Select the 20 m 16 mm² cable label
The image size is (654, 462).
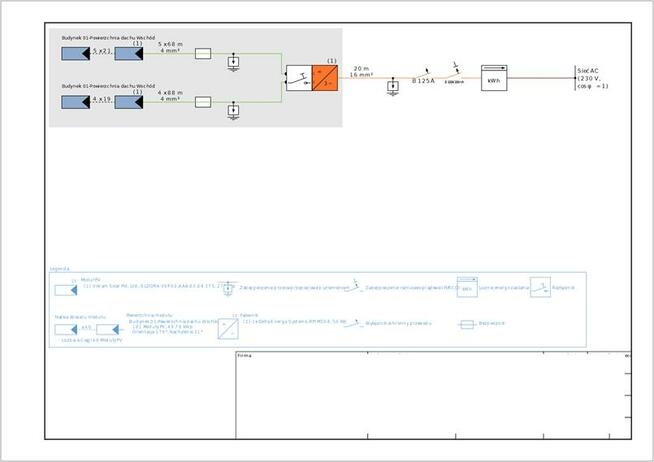point(362,71)
